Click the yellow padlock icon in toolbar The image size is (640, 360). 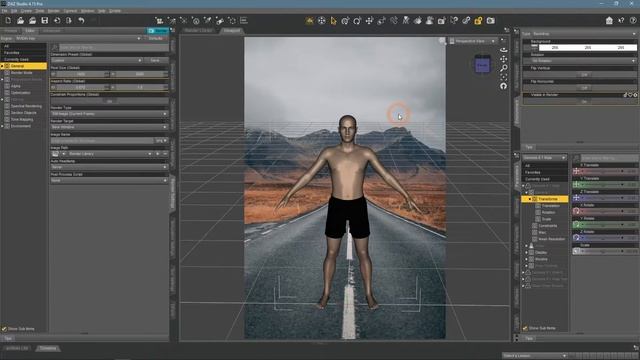[x=478, y=20]
